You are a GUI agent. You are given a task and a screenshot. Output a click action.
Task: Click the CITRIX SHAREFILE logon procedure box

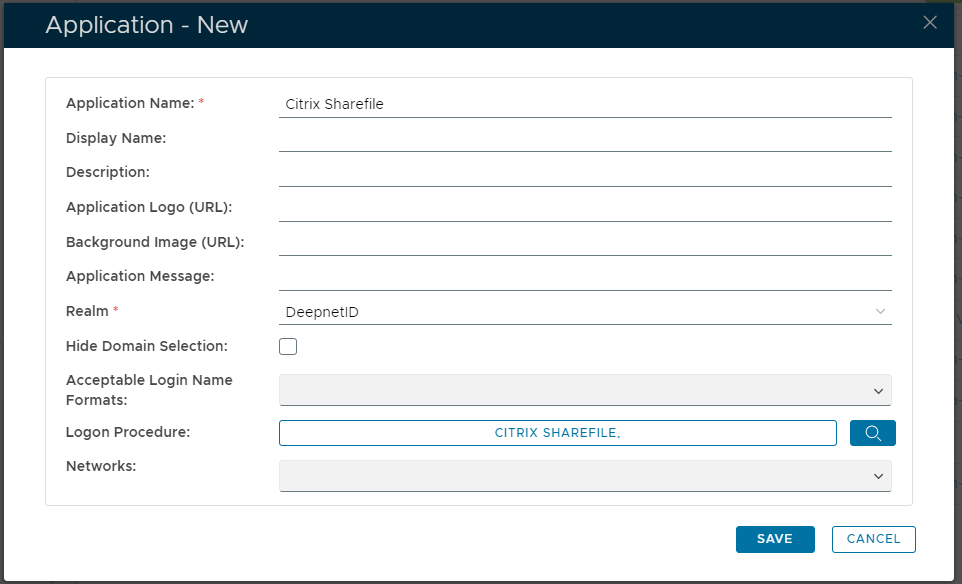(557, 433)
